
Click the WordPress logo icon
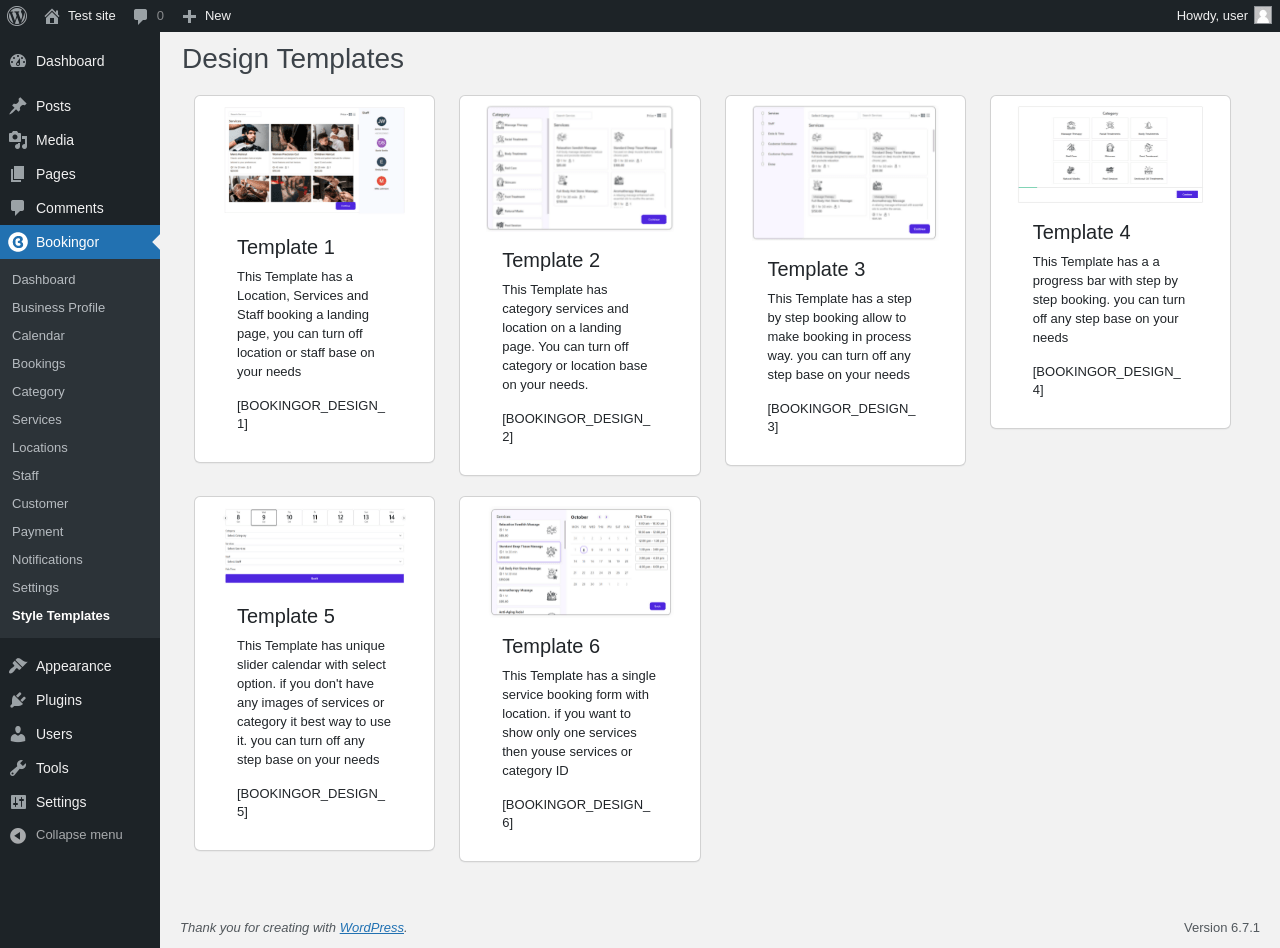[x=17, y=16]
